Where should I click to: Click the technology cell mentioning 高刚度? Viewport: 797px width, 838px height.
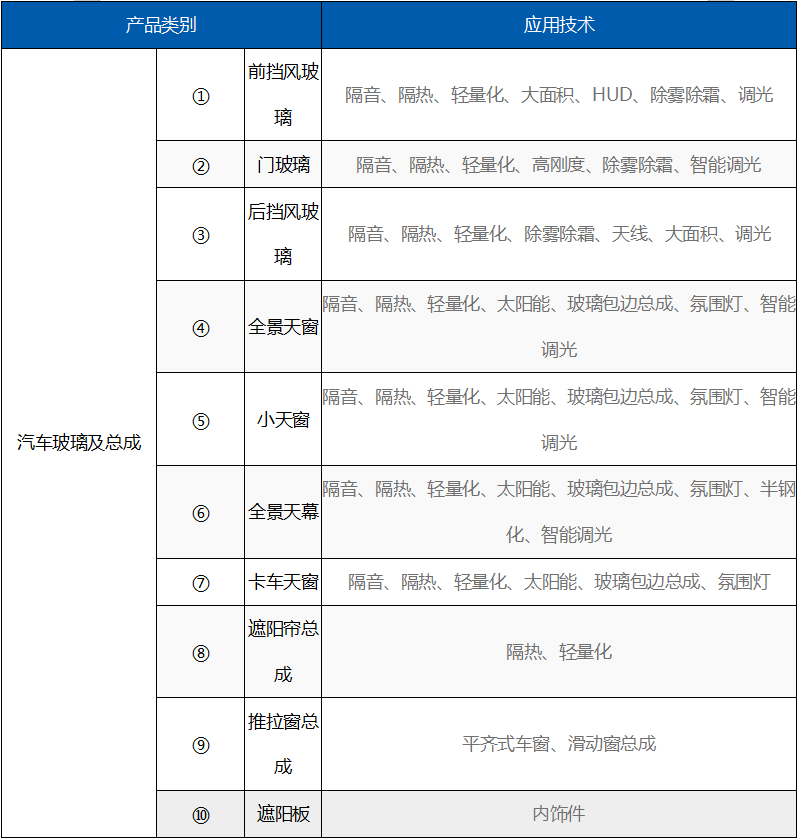point(559,165)
